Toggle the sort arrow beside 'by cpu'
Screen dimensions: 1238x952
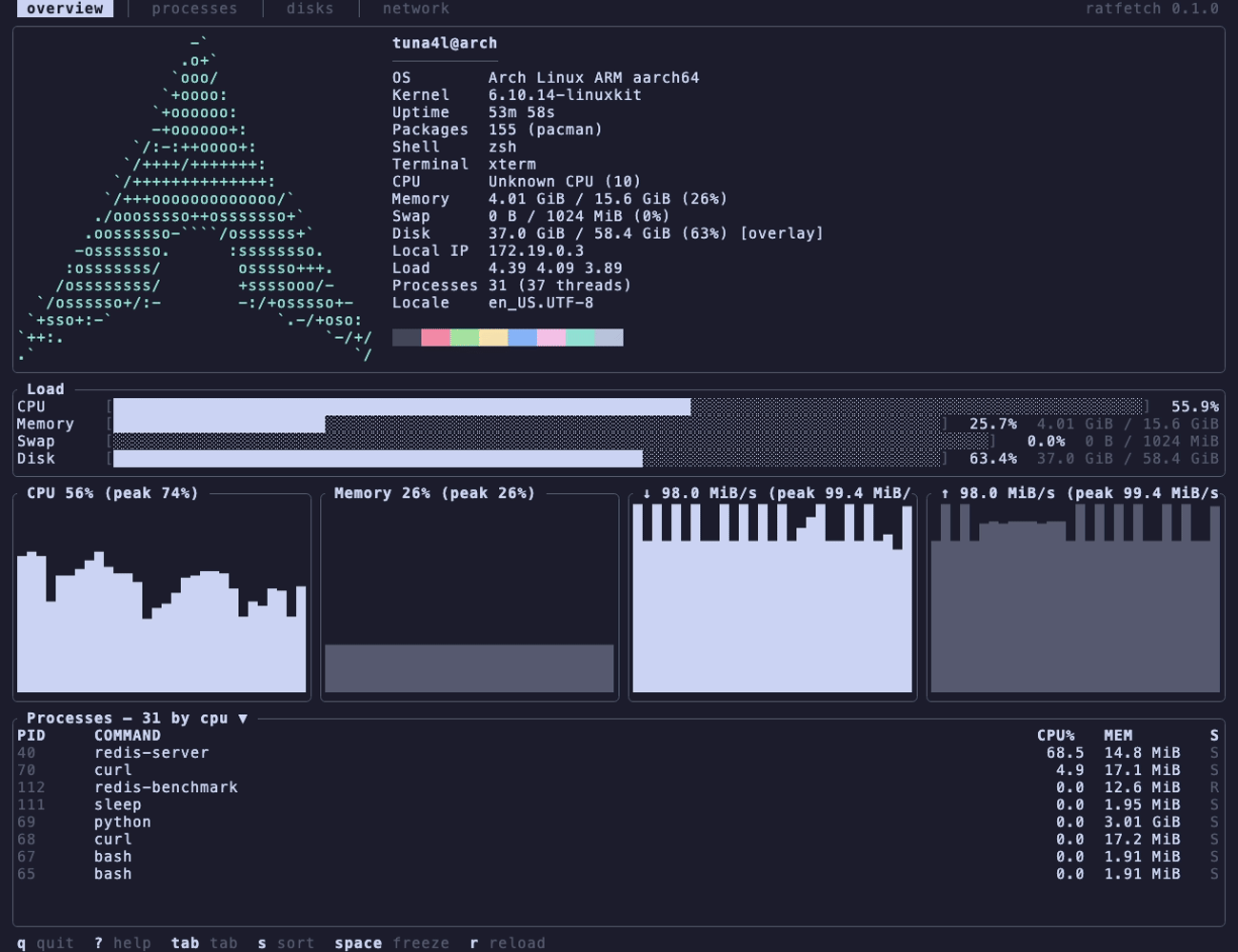tap(243, 718)
